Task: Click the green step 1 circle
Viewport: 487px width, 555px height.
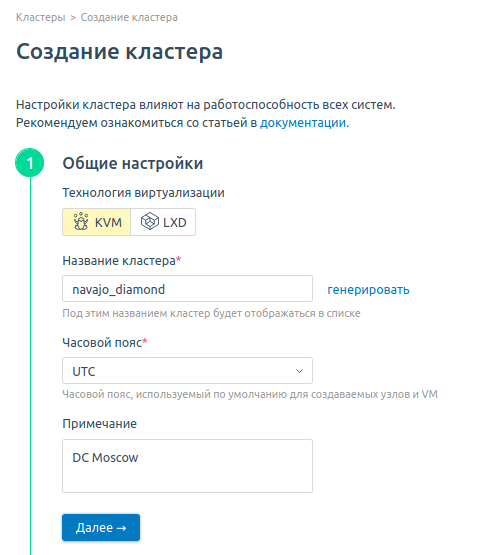Action: coord(30,162)
